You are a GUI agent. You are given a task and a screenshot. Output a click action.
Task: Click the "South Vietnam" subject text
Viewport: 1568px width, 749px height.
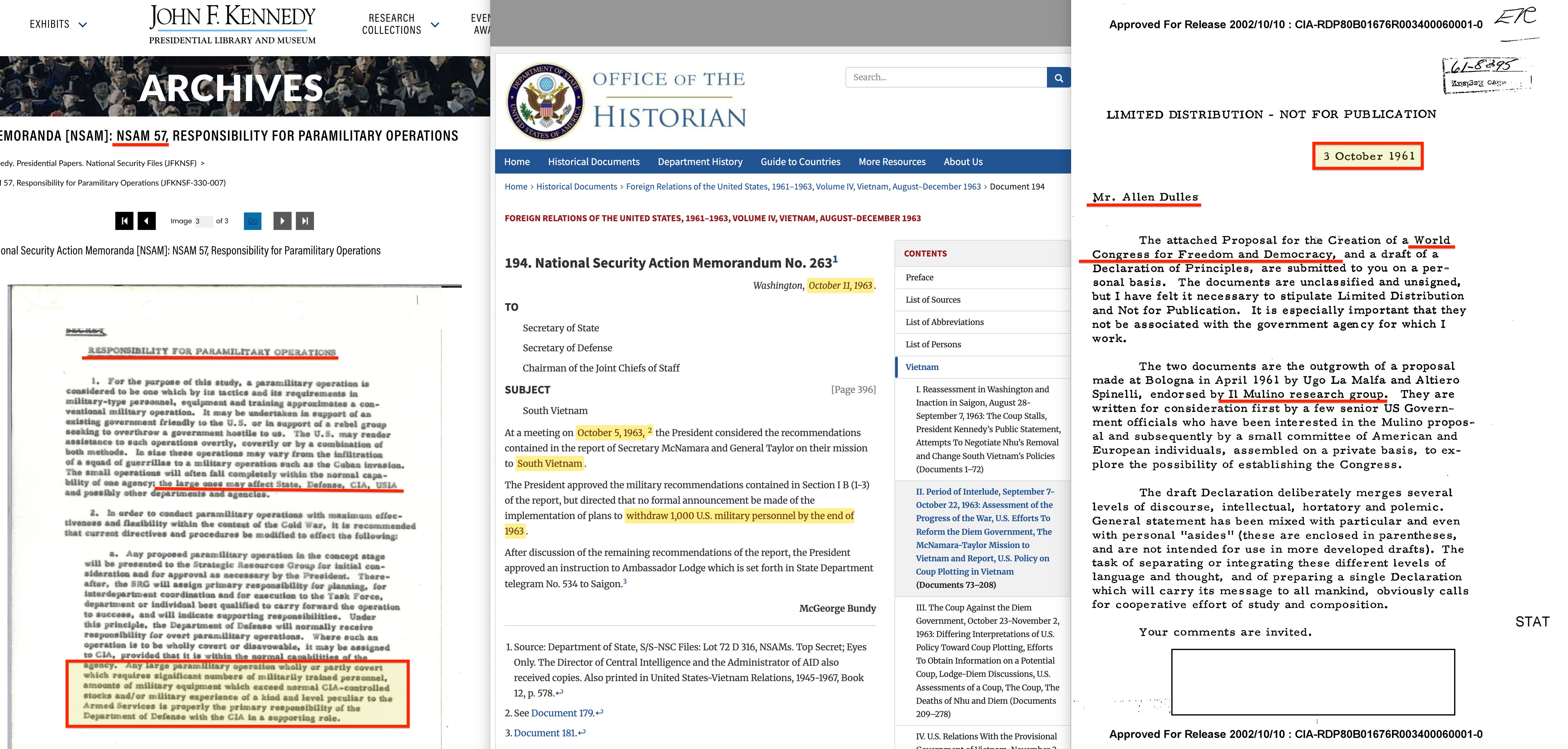pos(555,411)
